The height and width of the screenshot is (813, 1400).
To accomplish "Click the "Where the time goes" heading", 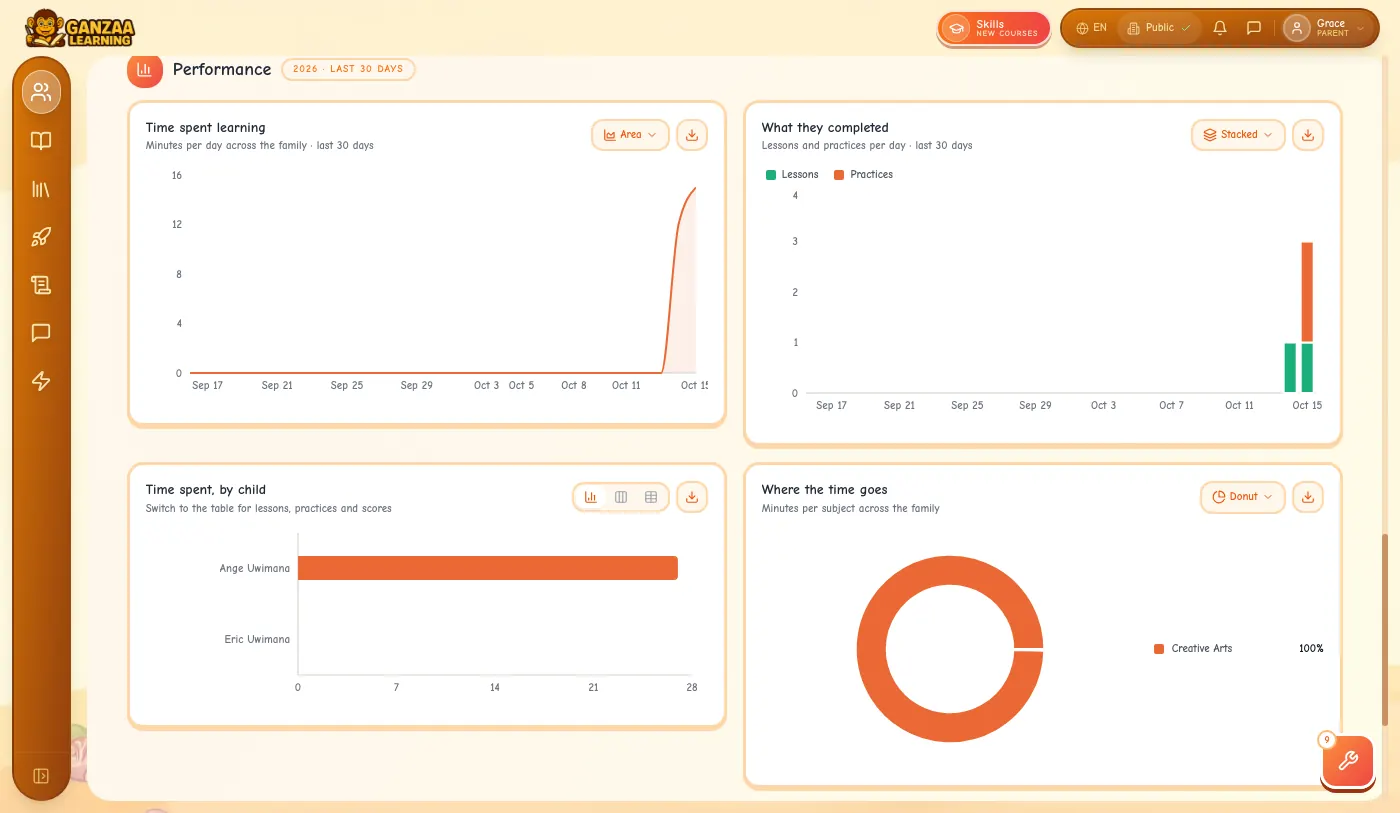I will (x=824, y=490).
